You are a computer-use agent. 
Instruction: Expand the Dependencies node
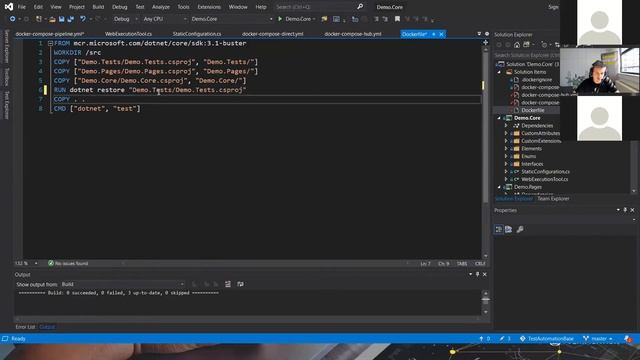coord(506,126)
